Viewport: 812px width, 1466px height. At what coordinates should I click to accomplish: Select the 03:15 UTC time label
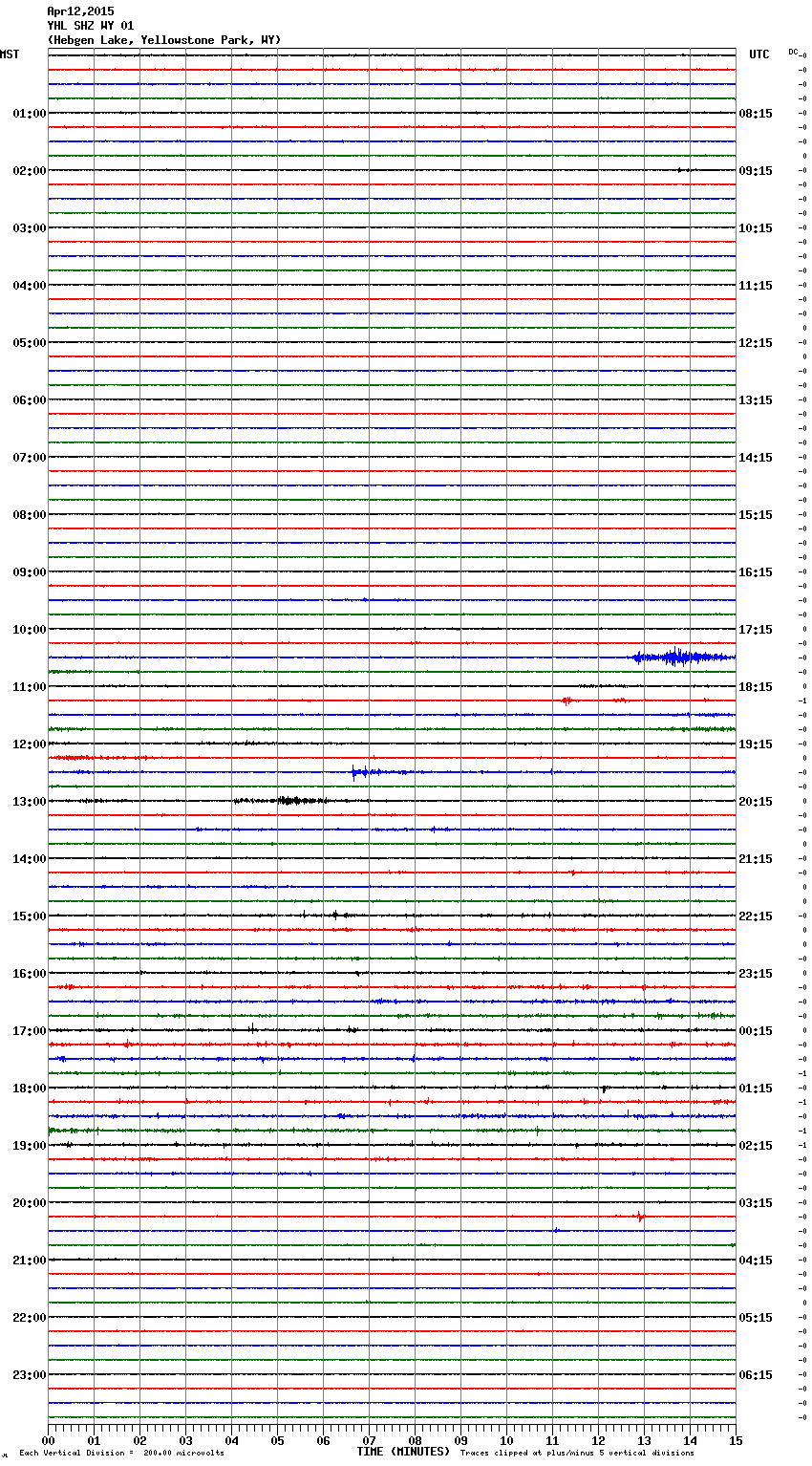coord(756,1203)
